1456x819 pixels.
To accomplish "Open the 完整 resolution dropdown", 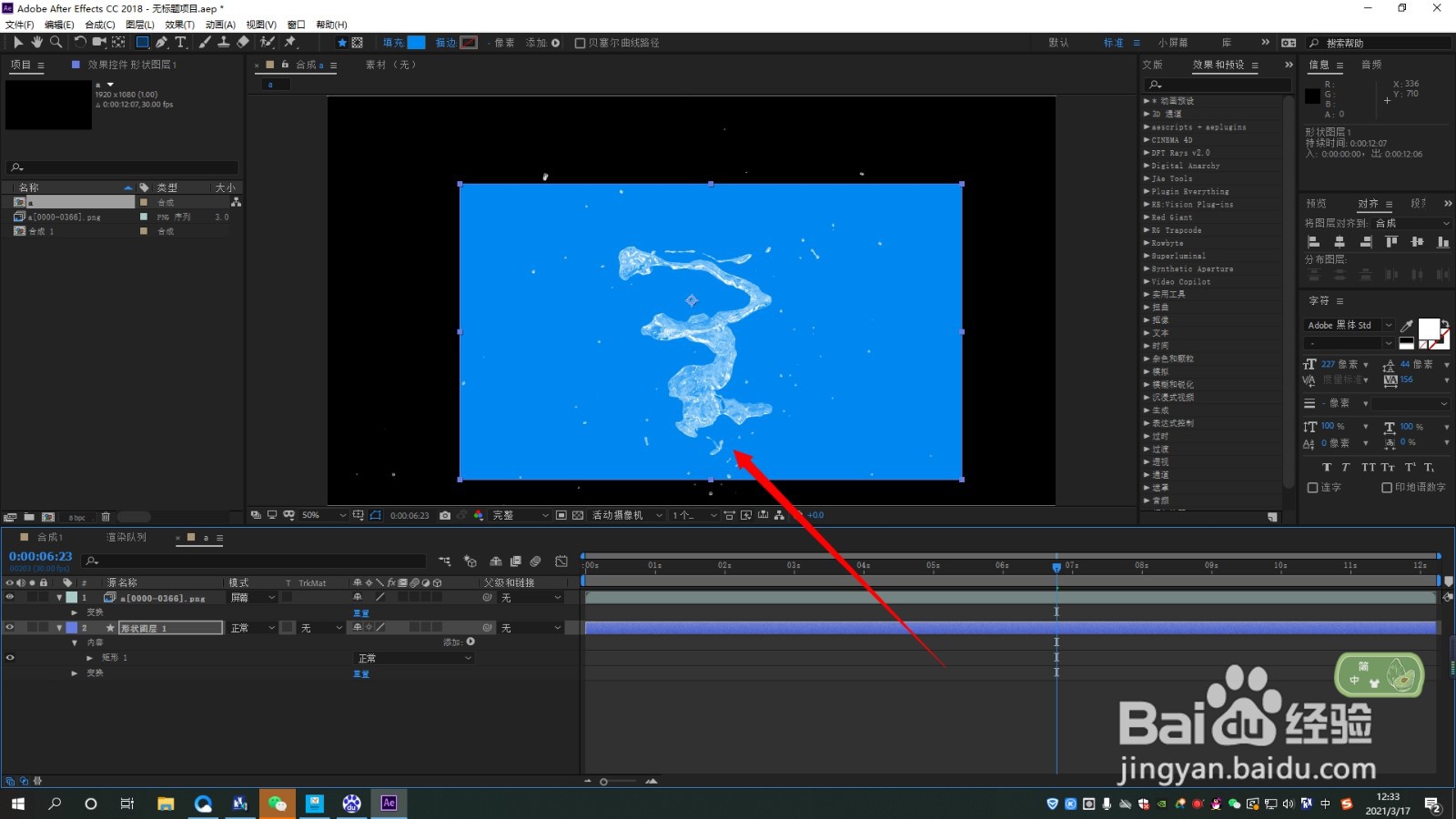I will [521, 515].
